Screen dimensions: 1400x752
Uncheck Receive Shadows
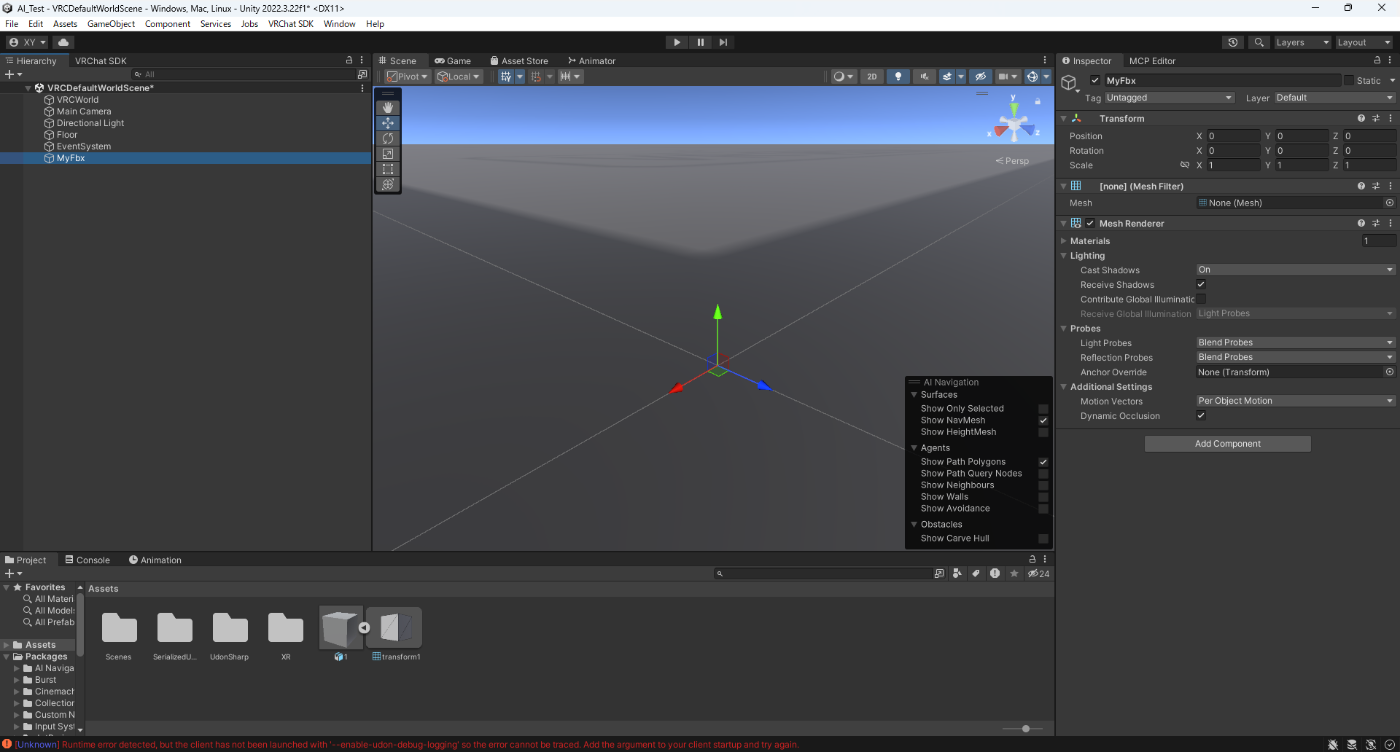(x=1201, y=285)
